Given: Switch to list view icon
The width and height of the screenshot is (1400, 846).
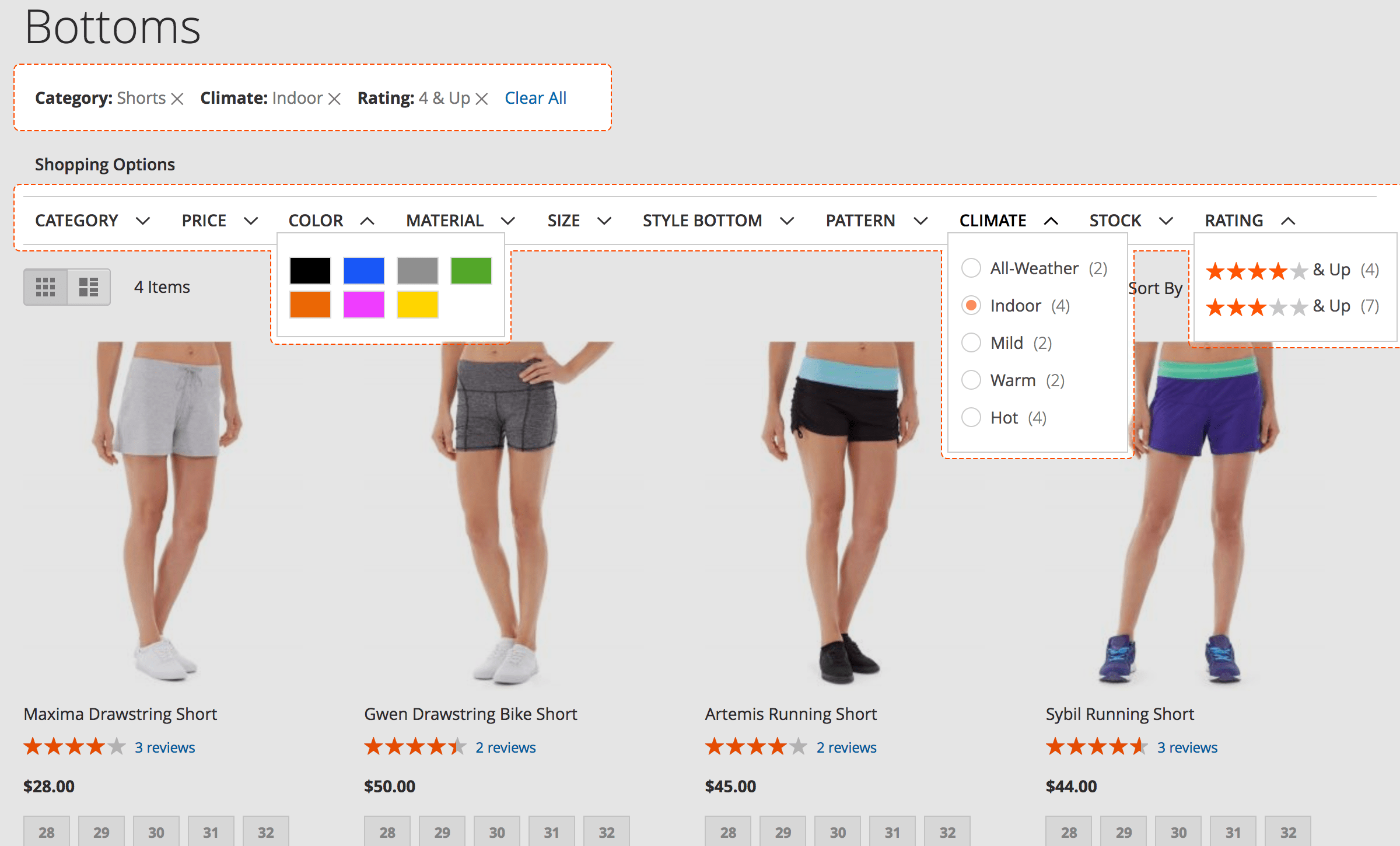Looking at the screenshot, I should pyautogui.click(x=89, y=287).
